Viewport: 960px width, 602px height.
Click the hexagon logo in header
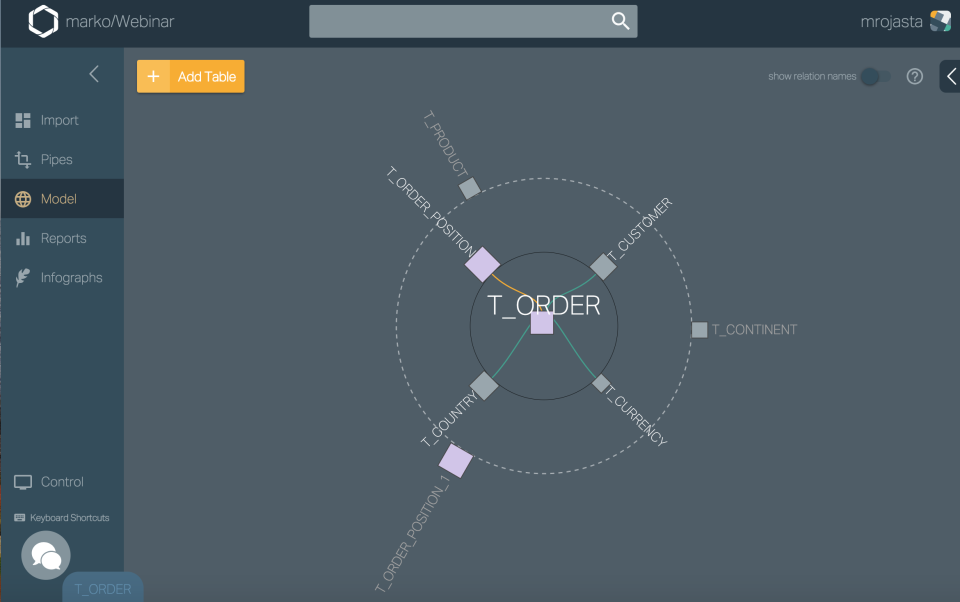tap(43, 21)
